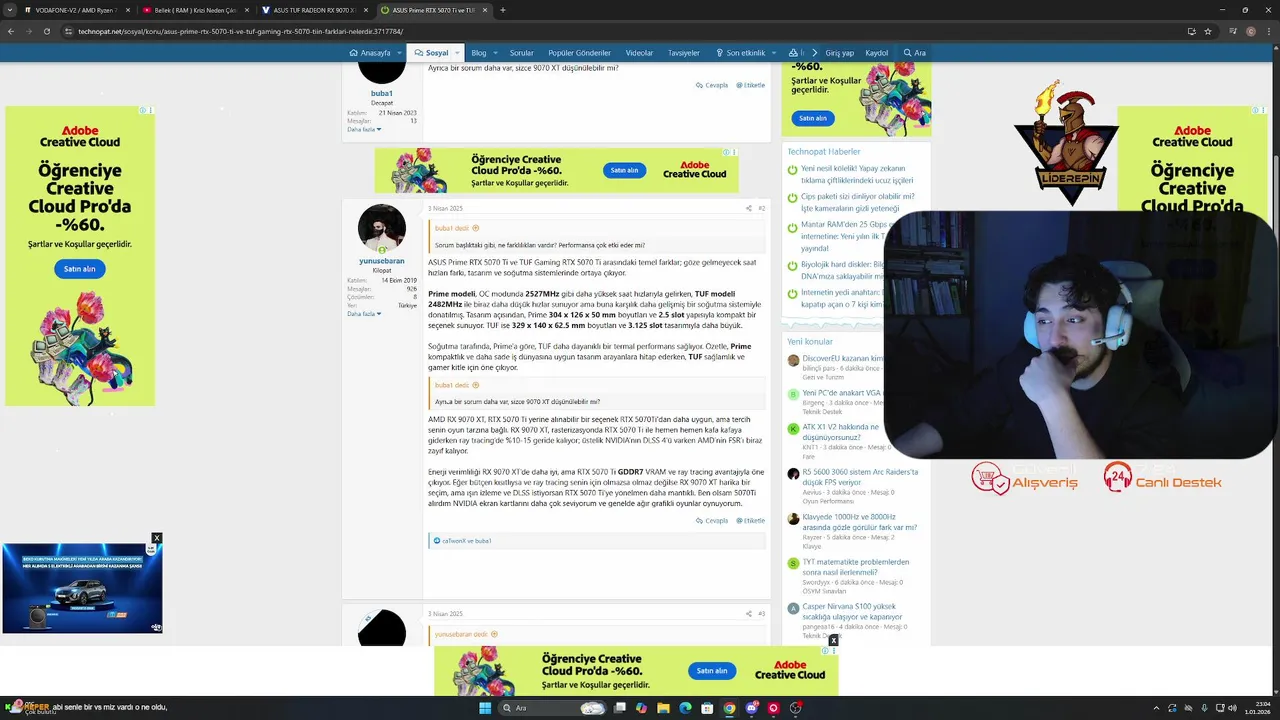
Task: Expand the Anasayfa dropdown arrow
Action: click(x=401, y=53)
